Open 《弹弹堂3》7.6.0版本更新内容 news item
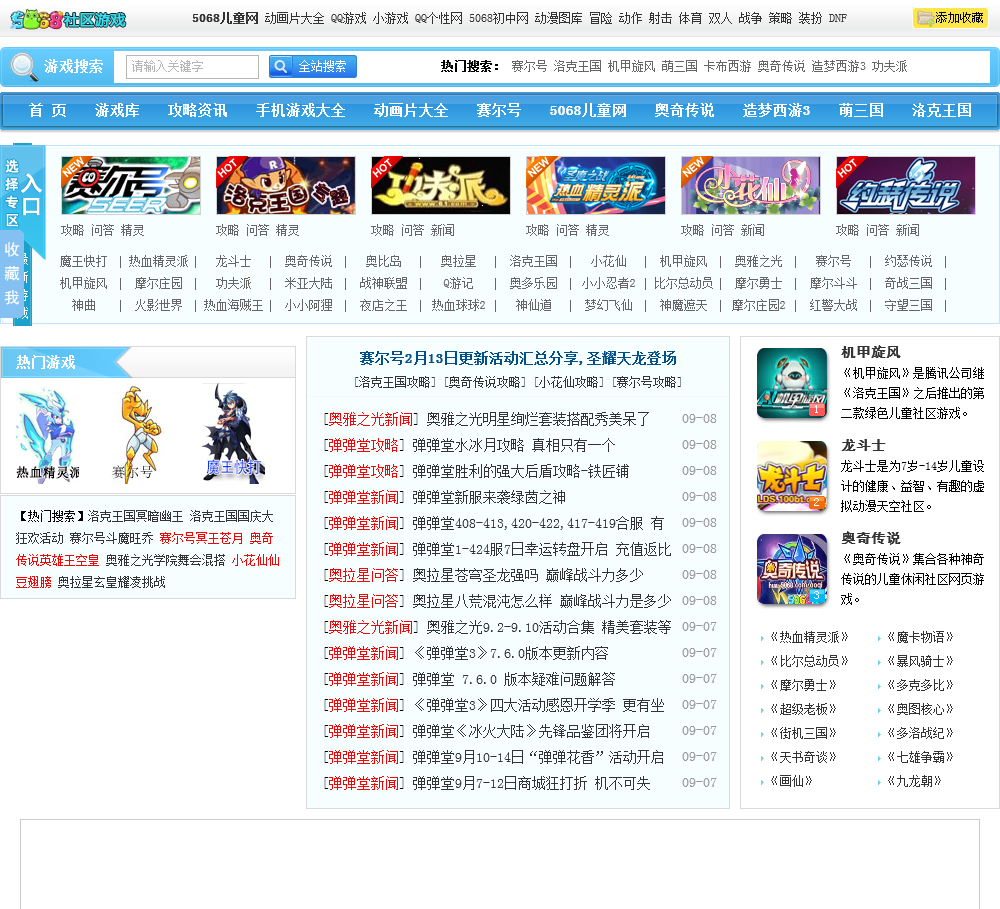Viewport: 1000px width, 909px height. 510,653
